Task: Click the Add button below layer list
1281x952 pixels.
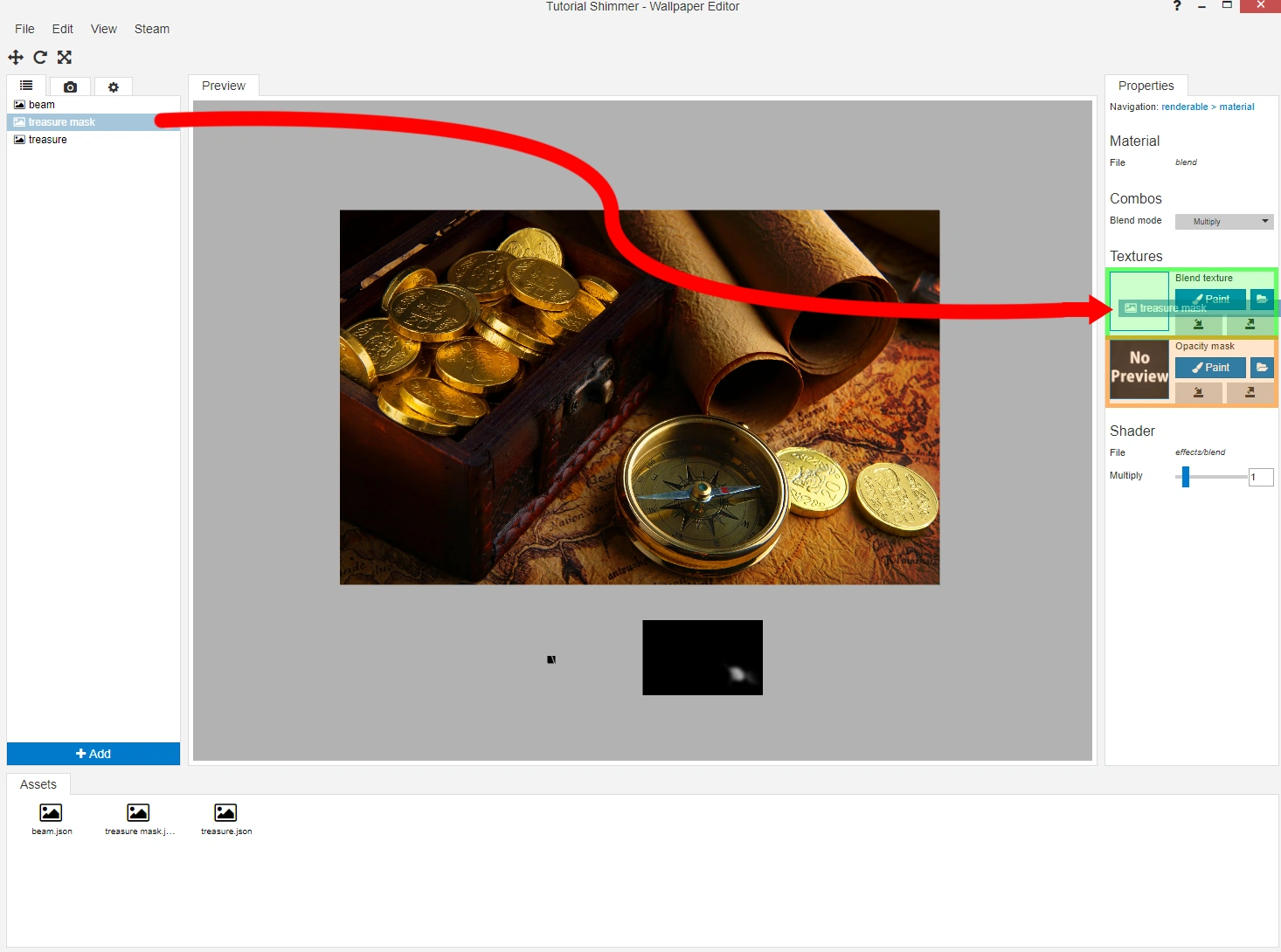Action: point(93,754)
